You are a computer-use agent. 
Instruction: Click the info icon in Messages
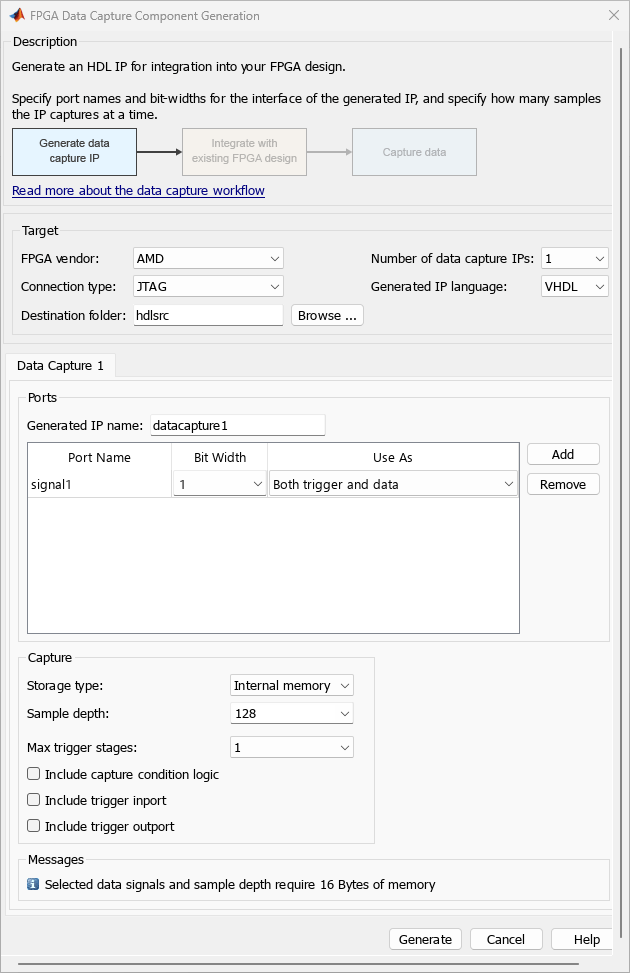[33, 884]
